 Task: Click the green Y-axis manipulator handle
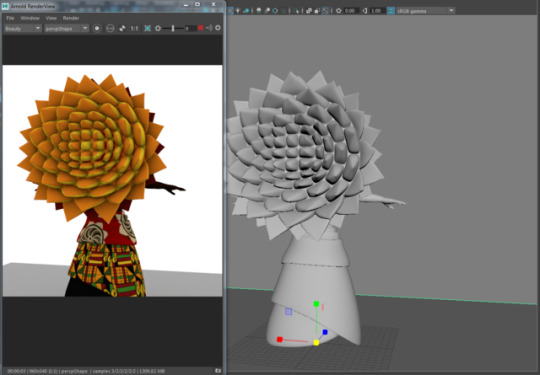tap(316, 304)
